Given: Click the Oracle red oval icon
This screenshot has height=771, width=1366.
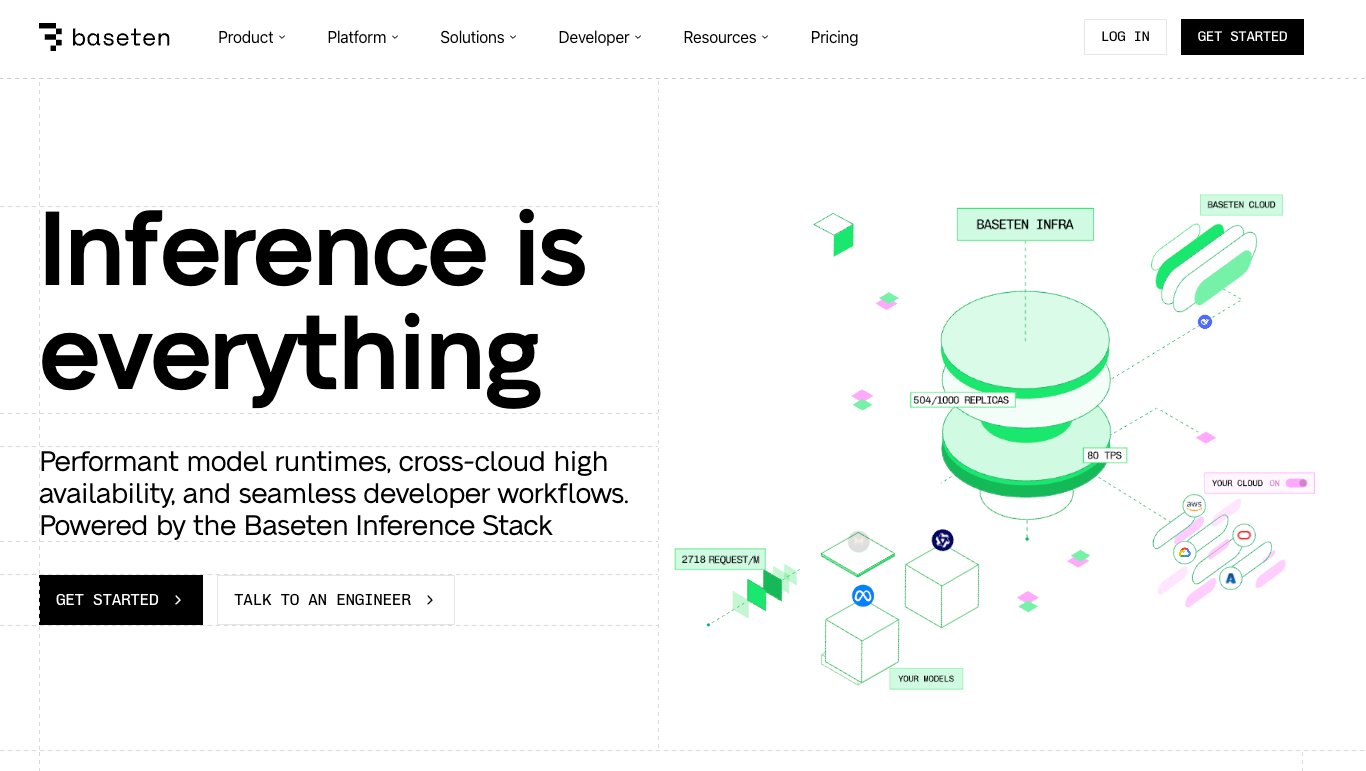Looking at the screenshot, I should point(1243,535).
